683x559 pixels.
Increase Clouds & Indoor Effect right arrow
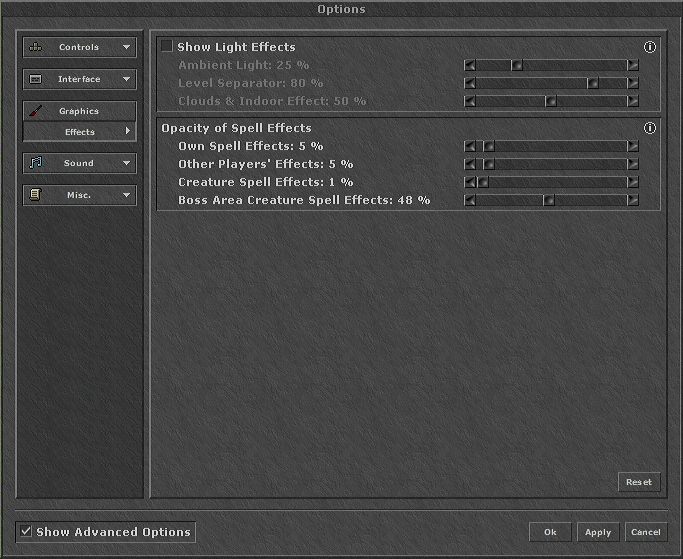(x=633, y=102)
